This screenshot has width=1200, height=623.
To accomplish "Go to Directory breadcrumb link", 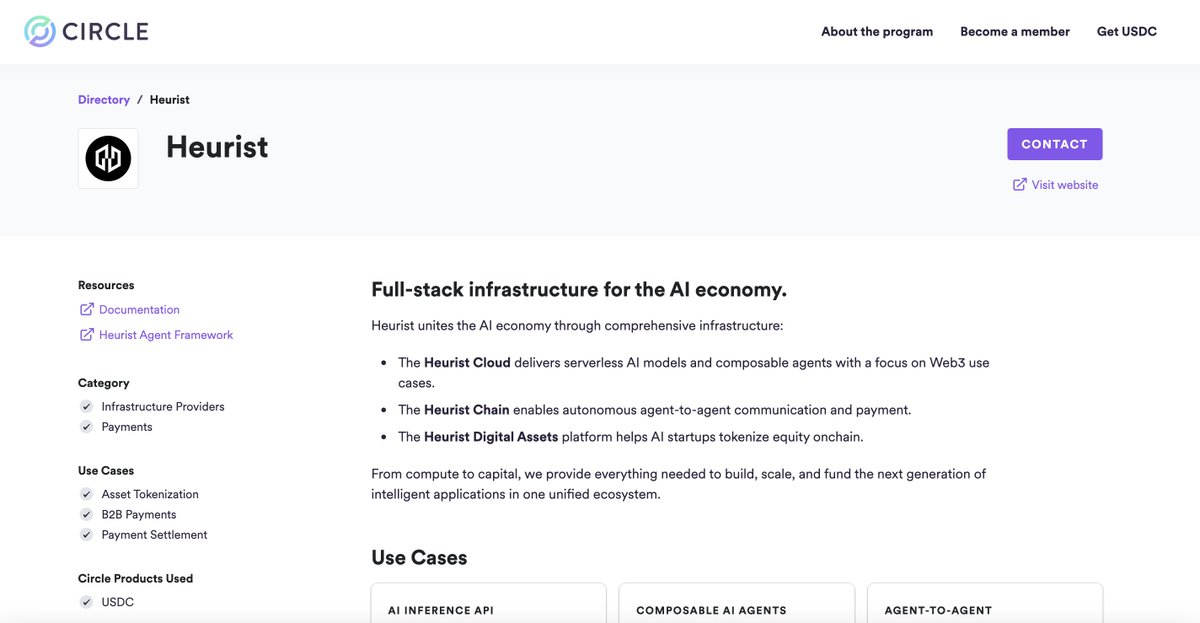I will (x=104, y=100).
